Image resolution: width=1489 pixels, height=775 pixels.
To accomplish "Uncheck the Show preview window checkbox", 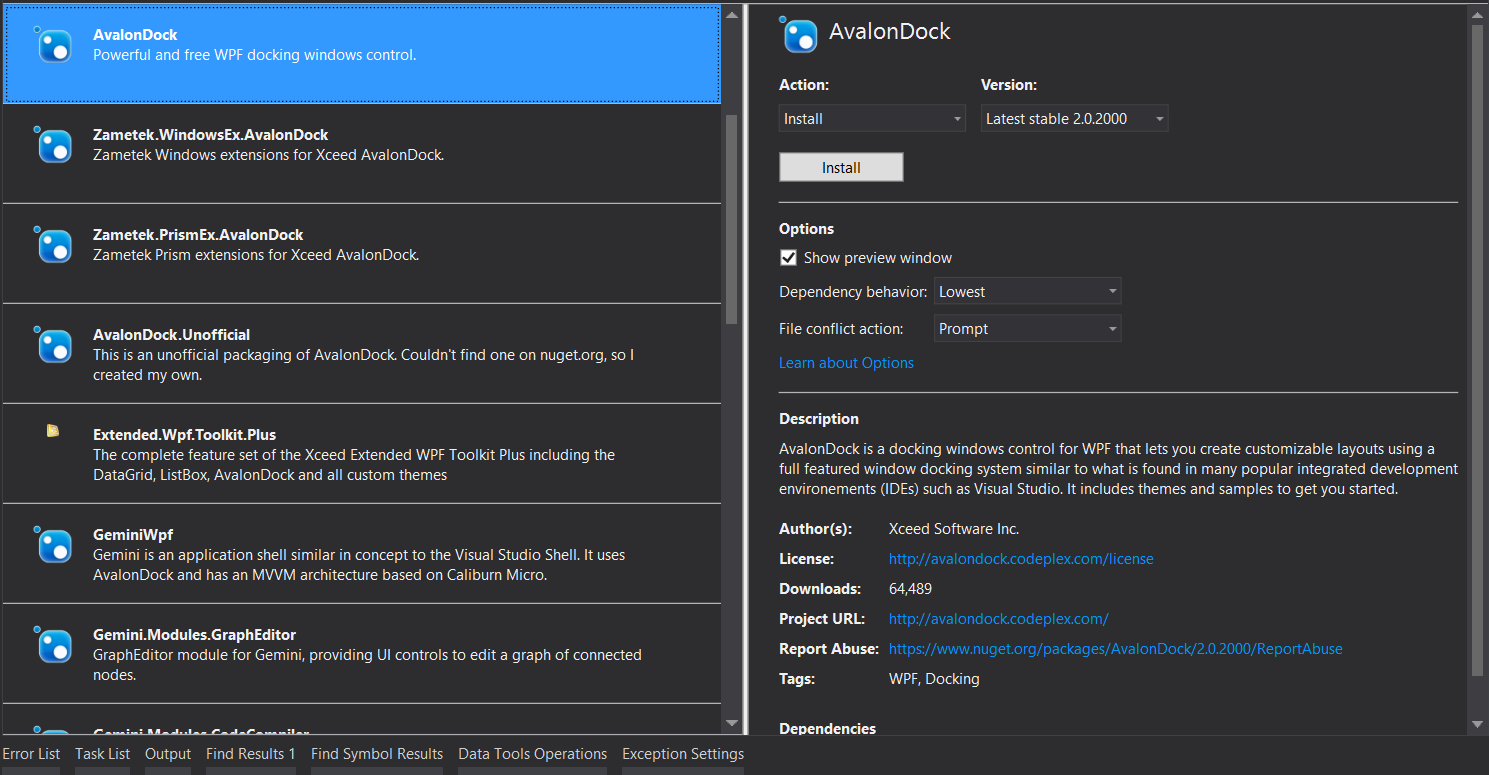I will pos(788,258).
